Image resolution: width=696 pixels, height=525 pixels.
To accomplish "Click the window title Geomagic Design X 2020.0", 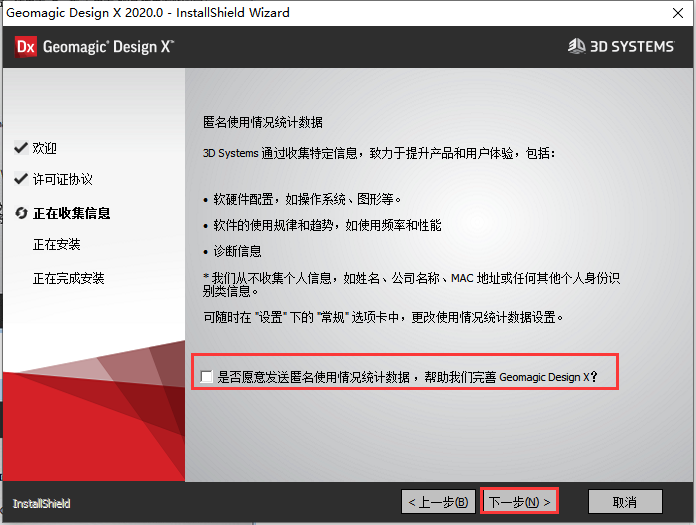I will tap(148, 12).
